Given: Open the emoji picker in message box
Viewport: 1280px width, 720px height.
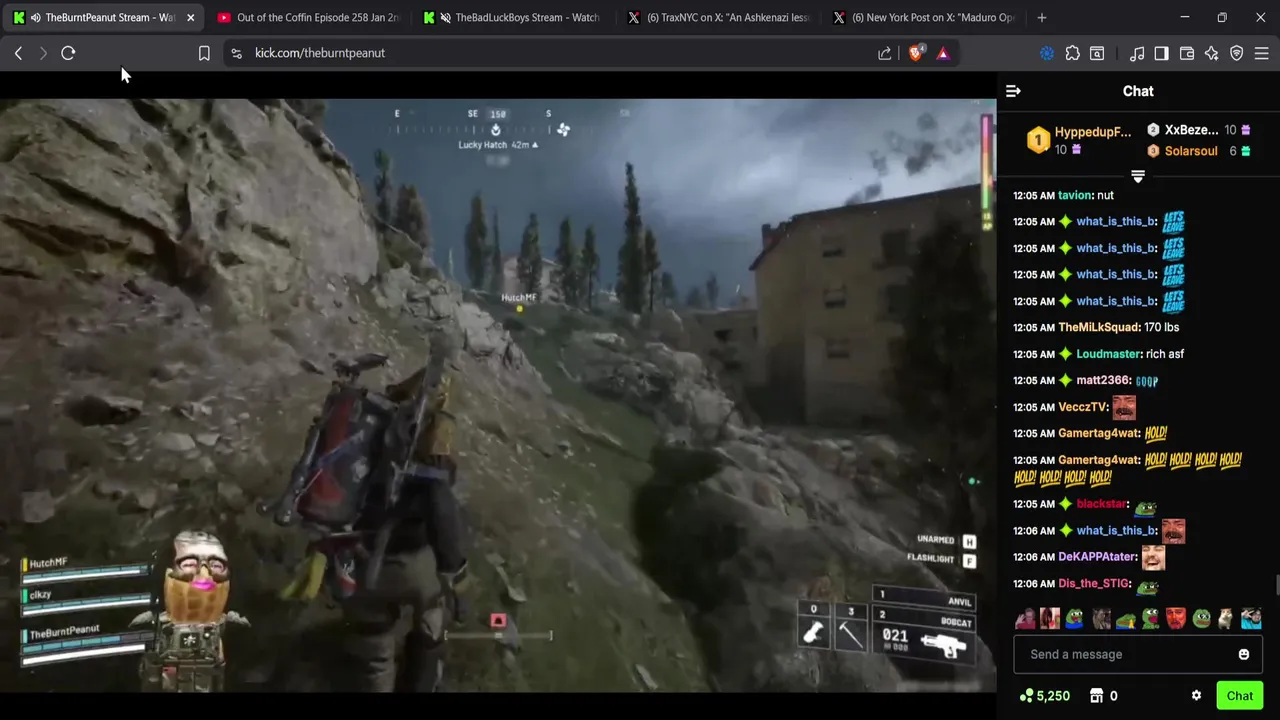Looking at the screenshot, I should 1243,654.
